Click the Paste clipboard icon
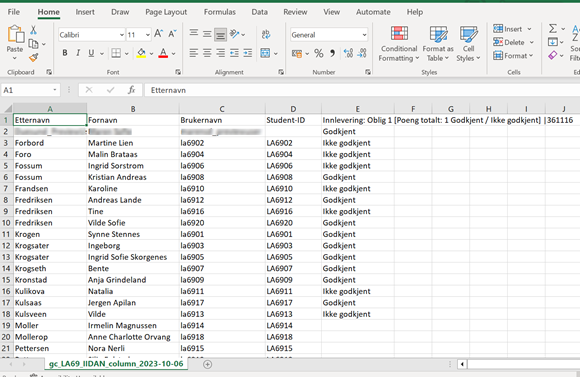The height and width of the screenshot is (377, 580). coord(15,34)
